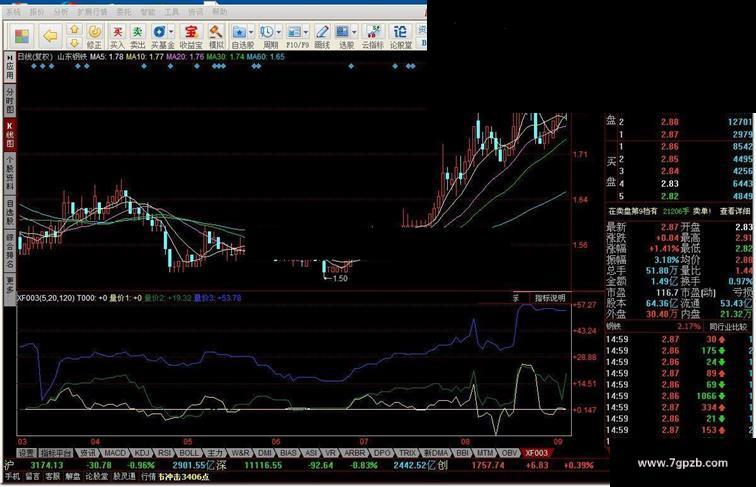This screenshot has width=756, height=487.
Task: Click the yellow down arrow icon
Action: 74,42
